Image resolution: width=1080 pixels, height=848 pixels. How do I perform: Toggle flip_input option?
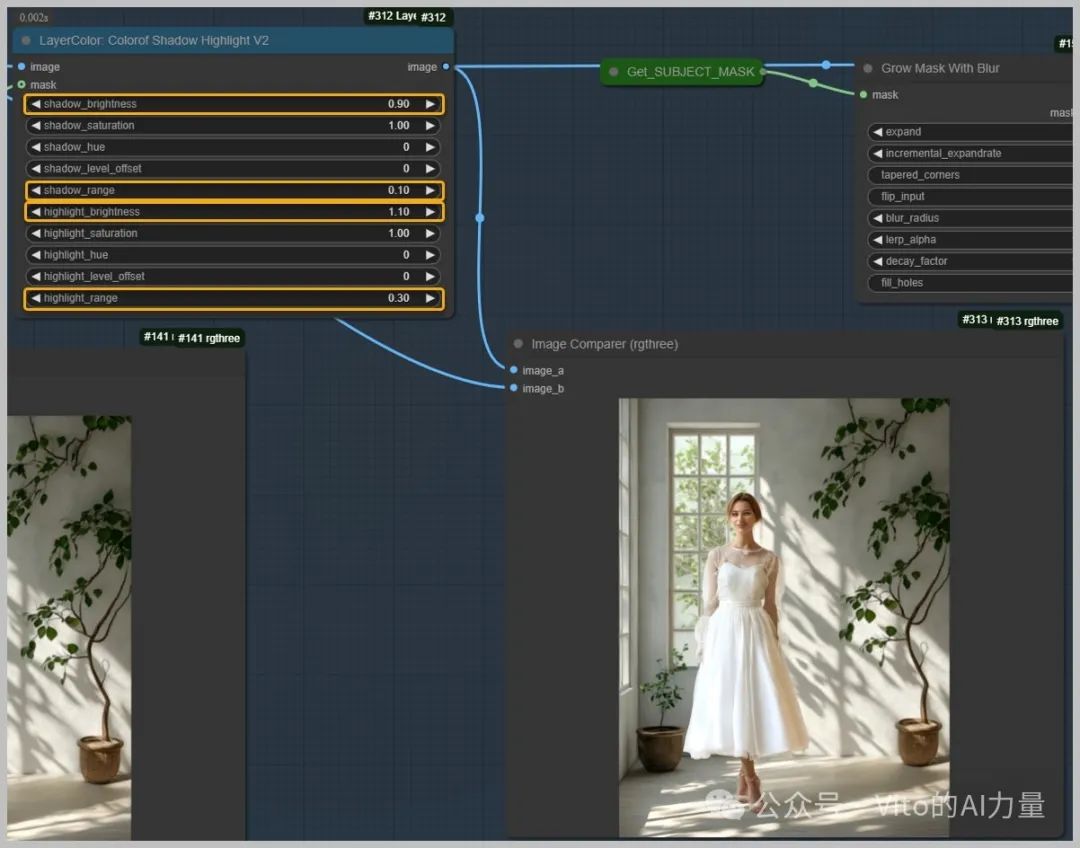pos(971,196)
